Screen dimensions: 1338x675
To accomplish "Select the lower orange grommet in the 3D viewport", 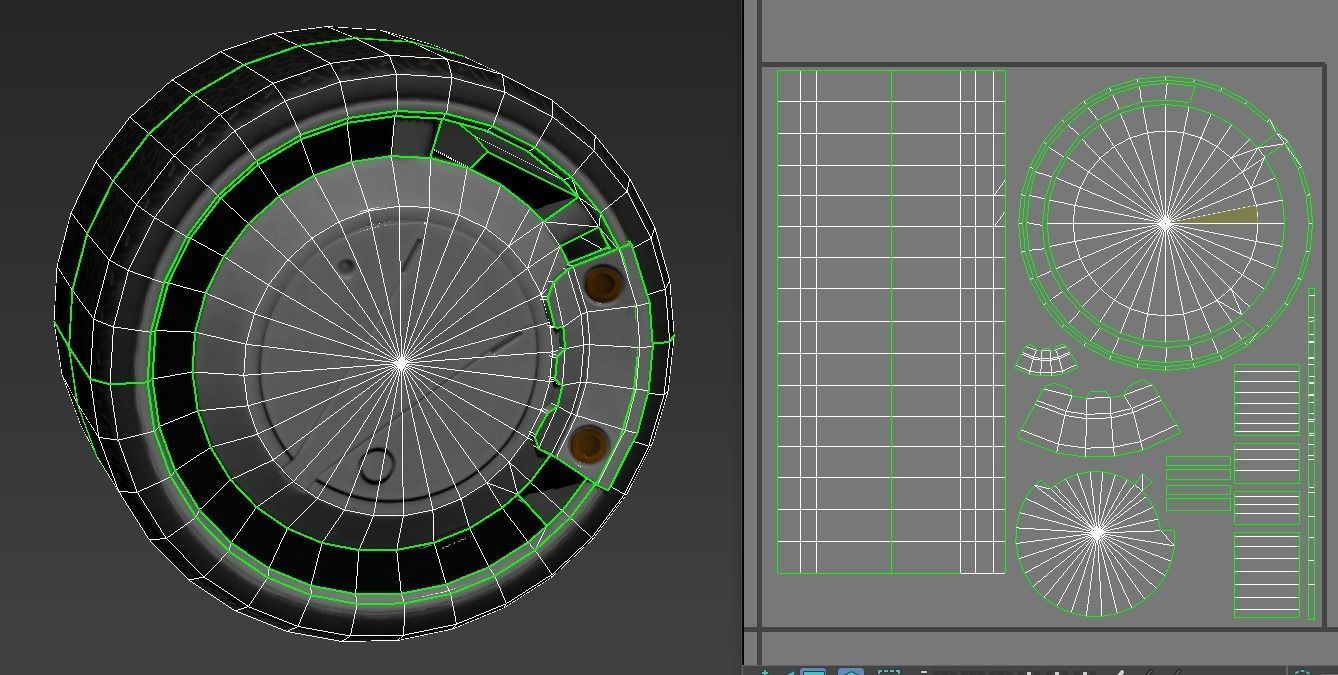I will [x=588, y=443].
